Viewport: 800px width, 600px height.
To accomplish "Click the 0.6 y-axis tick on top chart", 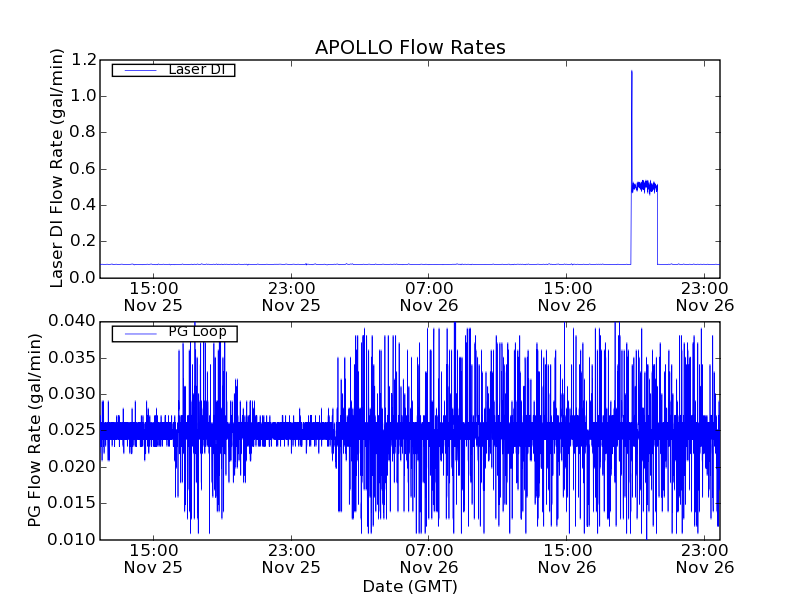I will 83,169.
